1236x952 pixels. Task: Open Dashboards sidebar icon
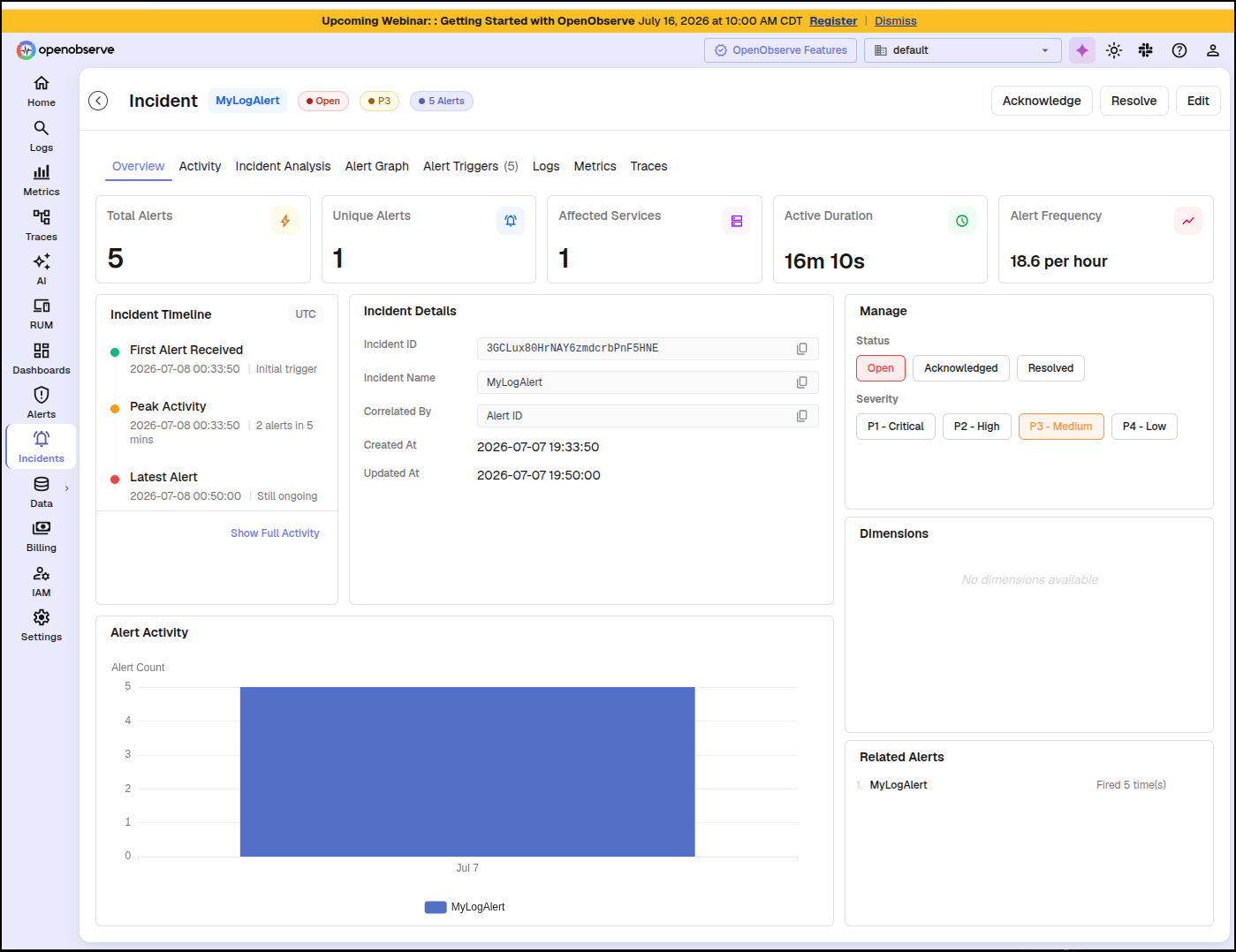coord(41,359)
